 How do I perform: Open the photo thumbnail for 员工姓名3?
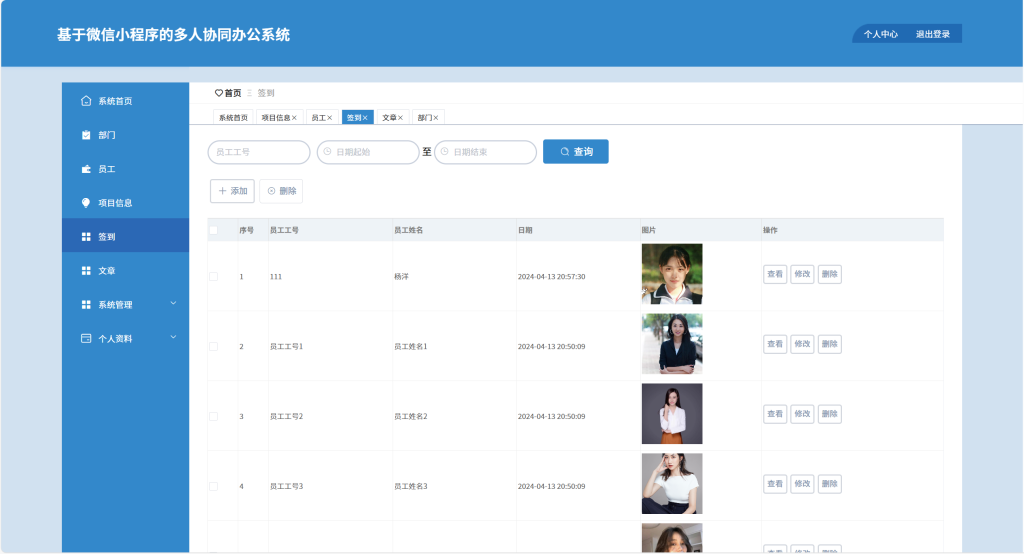click(672, 483)
